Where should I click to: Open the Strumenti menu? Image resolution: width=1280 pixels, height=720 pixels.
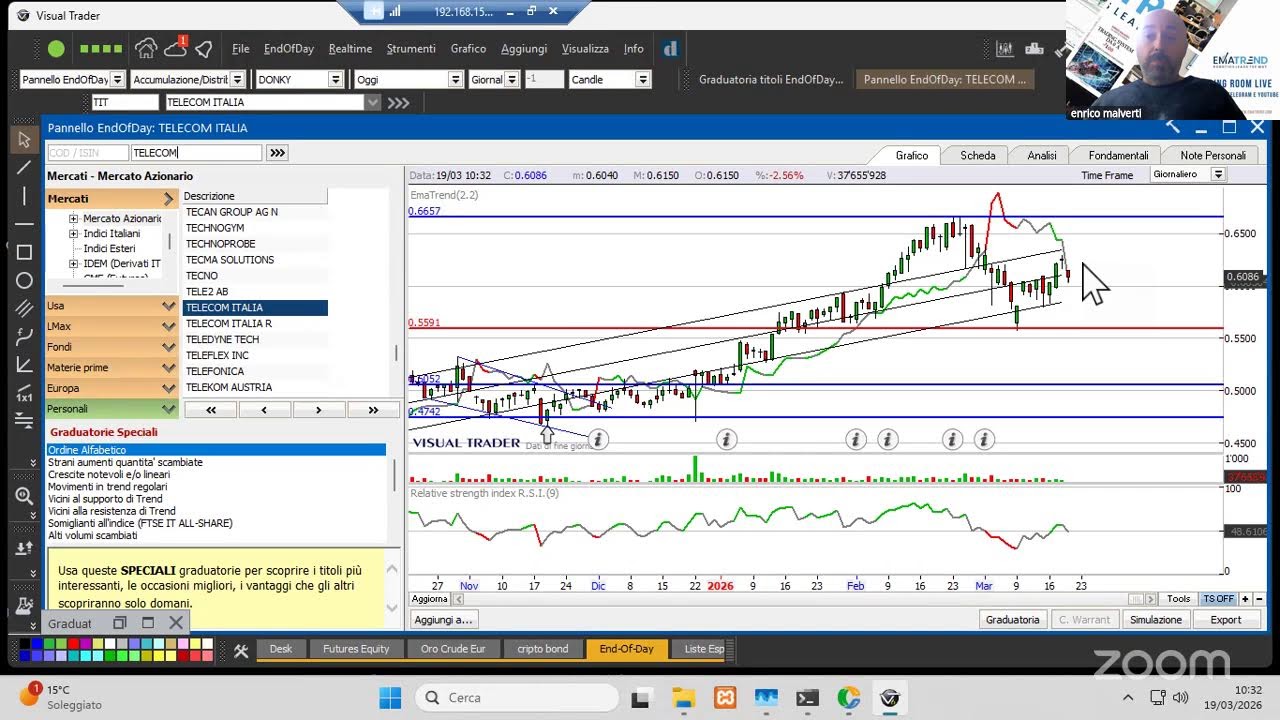411,48
